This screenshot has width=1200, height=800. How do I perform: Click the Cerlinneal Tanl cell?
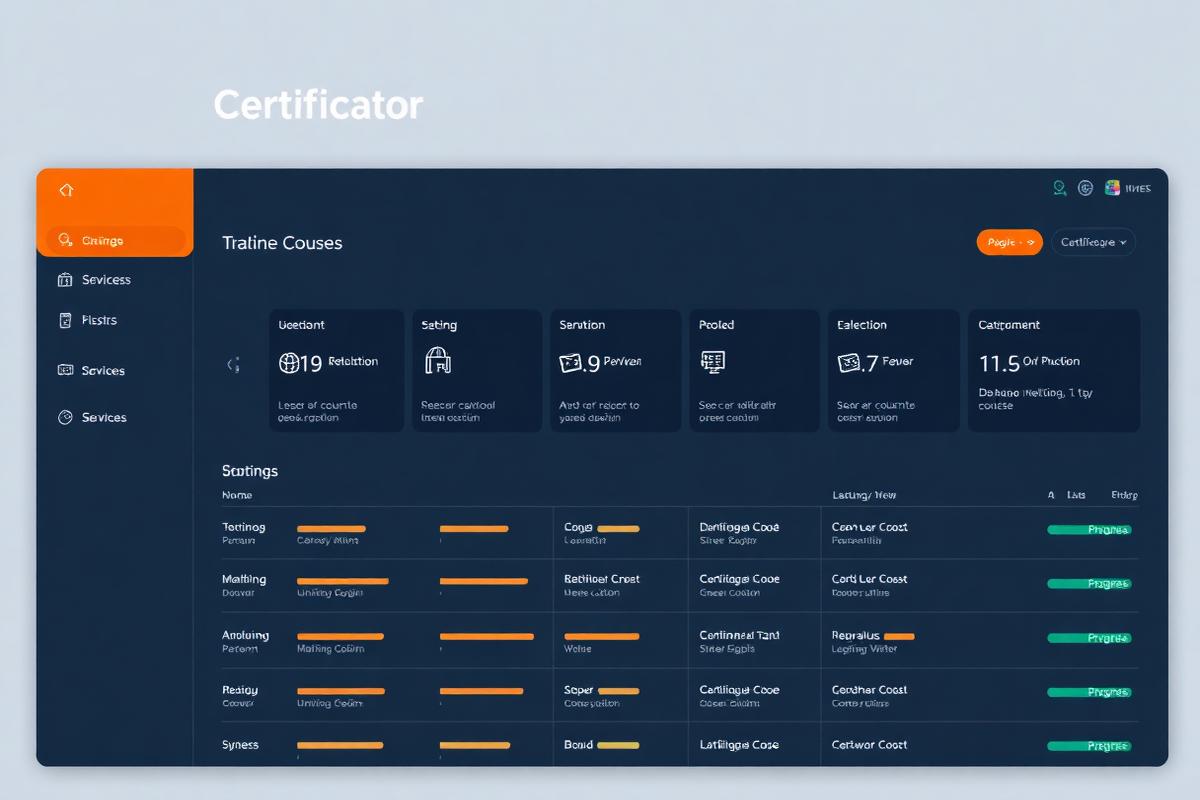point(740,635)
